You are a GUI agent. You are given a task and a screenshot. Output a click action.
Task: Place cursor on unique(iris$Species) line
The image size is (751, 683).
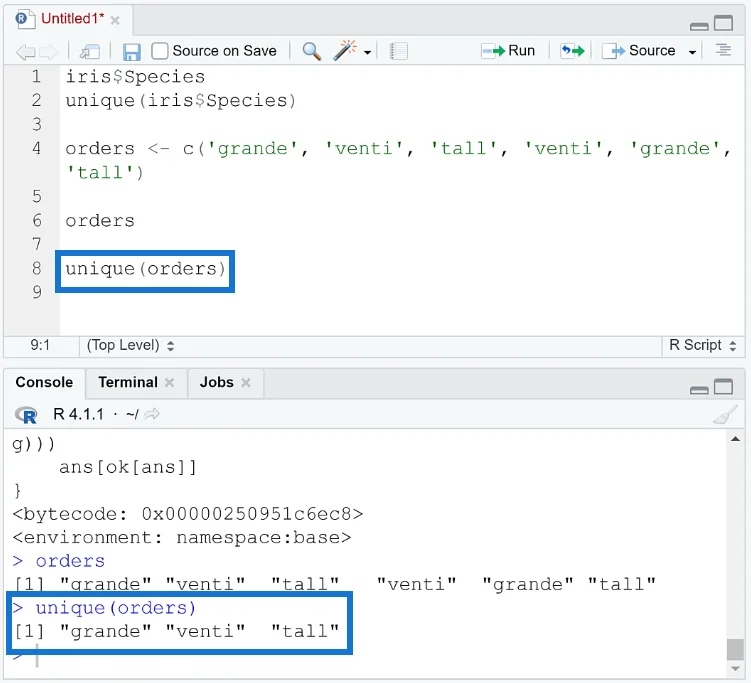click(x=181, y=101)
